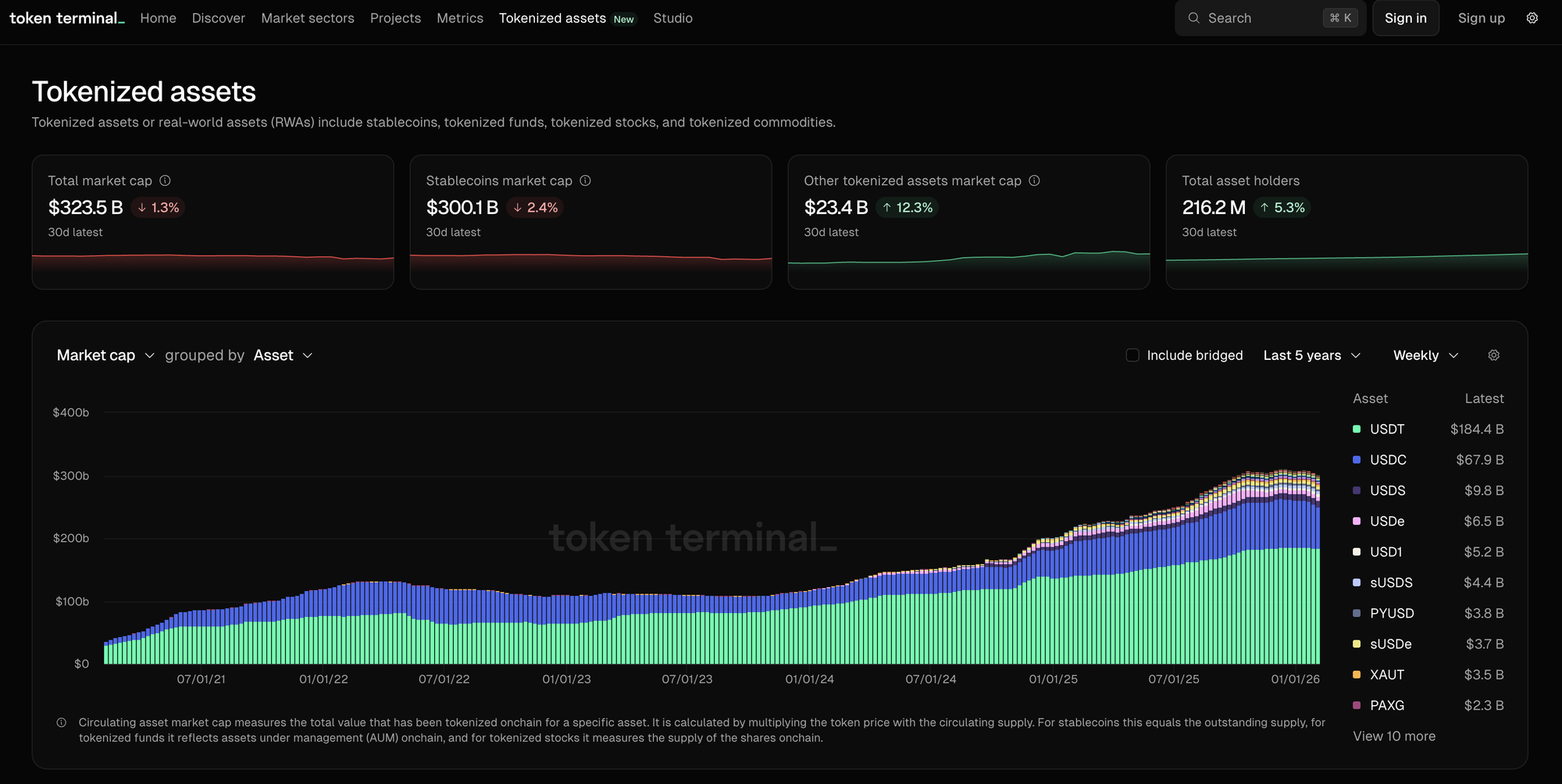Go to the Home nav item
The height and width of the screenshot is (784, 1562).
(x=159, y=18)
